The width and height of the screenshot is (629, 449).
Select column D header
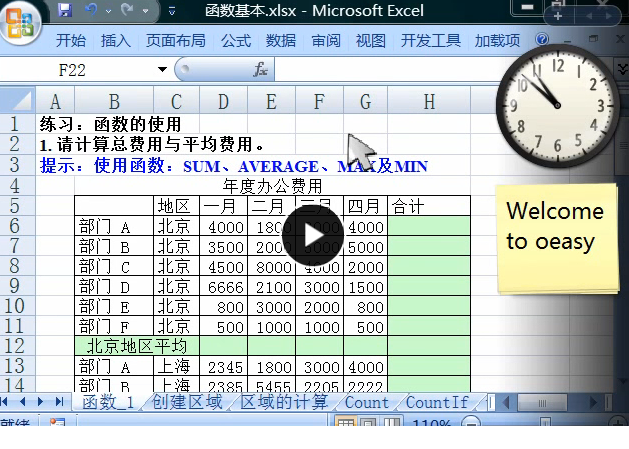pos(223,101)
